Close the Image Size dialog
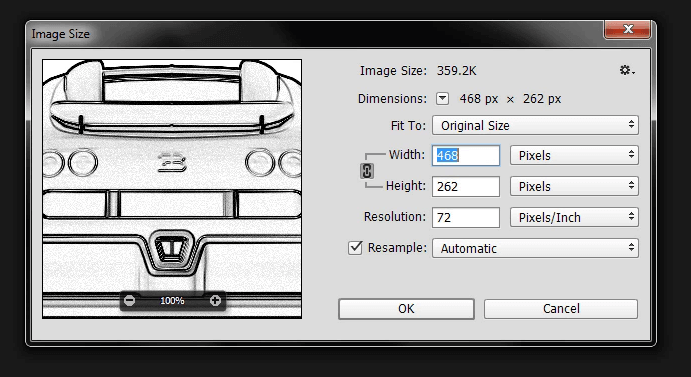 click(628, 30)
